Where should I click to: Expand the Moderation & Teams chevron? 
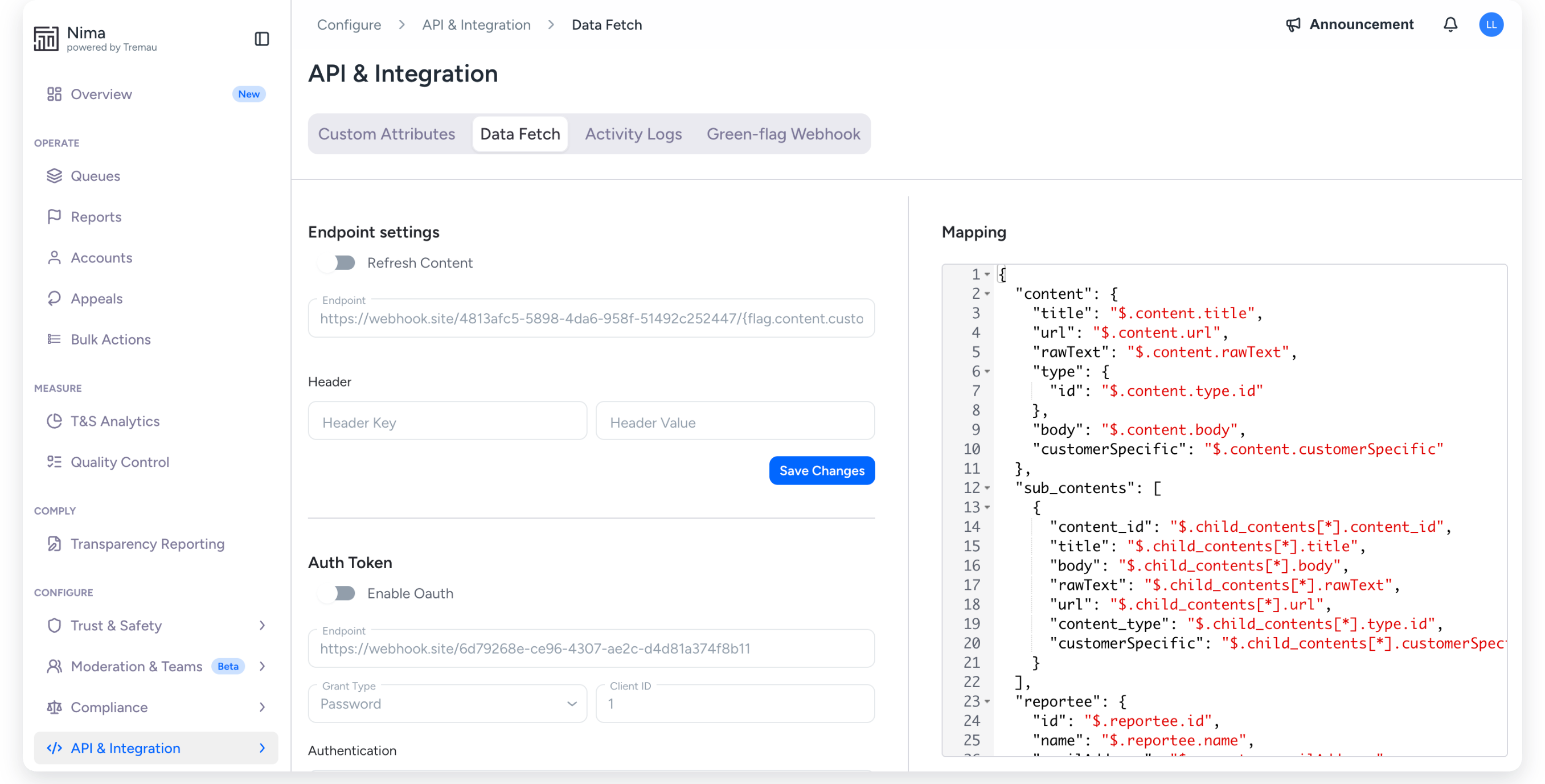tap(262, 666)
